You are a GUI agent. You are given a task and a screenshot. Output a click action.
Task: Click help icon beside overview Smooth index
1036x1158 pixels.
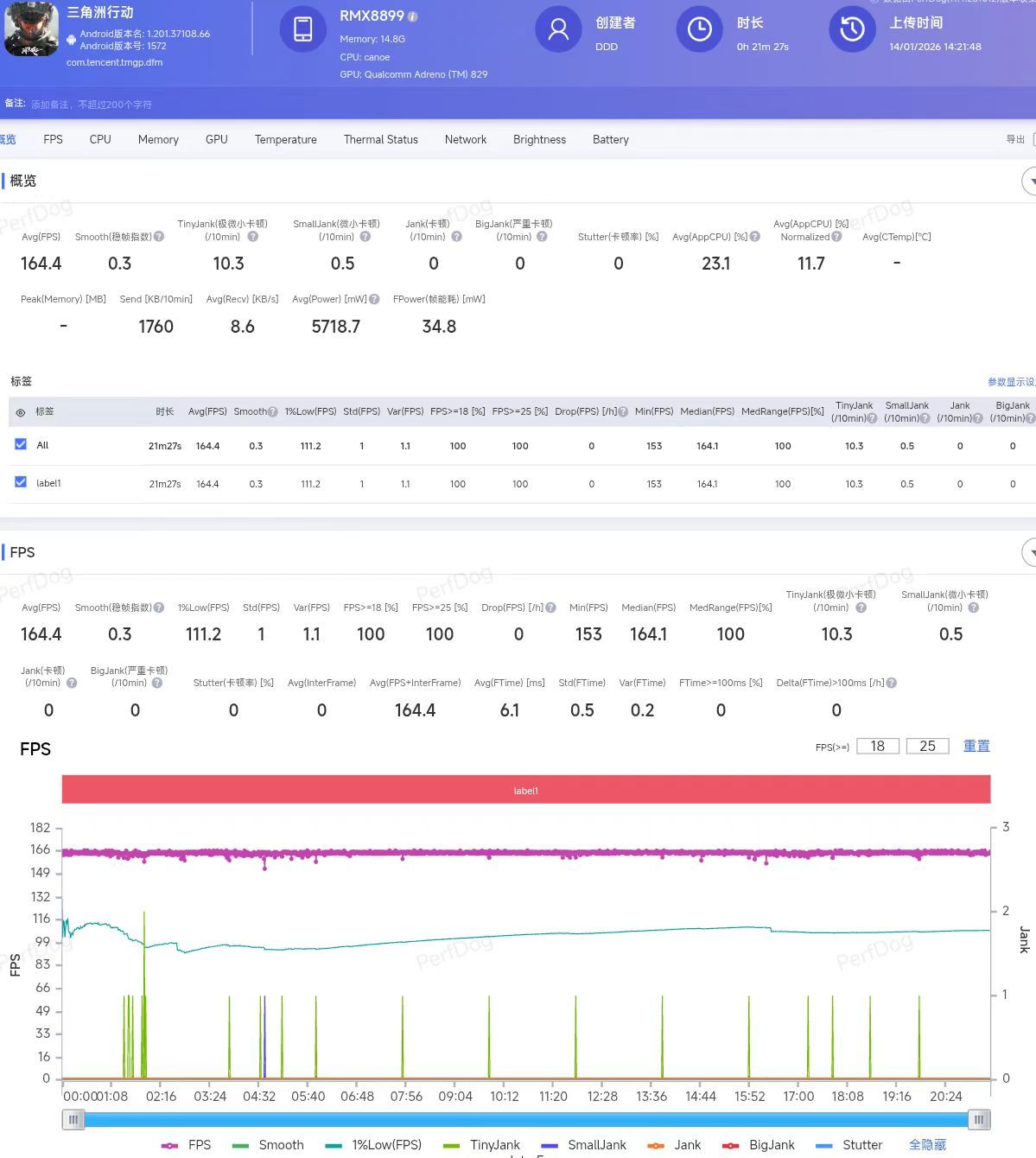pyautogui.click(x=159, y=237)
